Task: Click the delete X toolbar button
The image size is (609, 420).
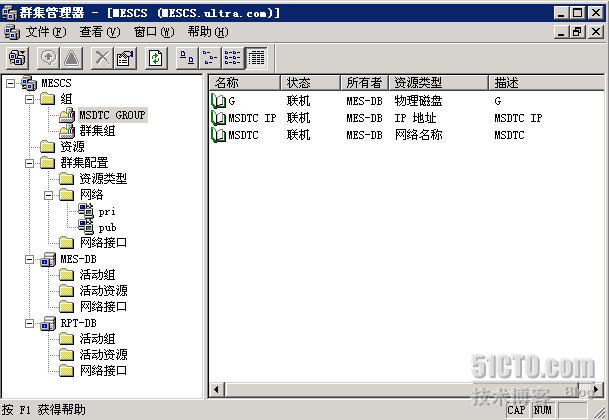Action: 102,58
